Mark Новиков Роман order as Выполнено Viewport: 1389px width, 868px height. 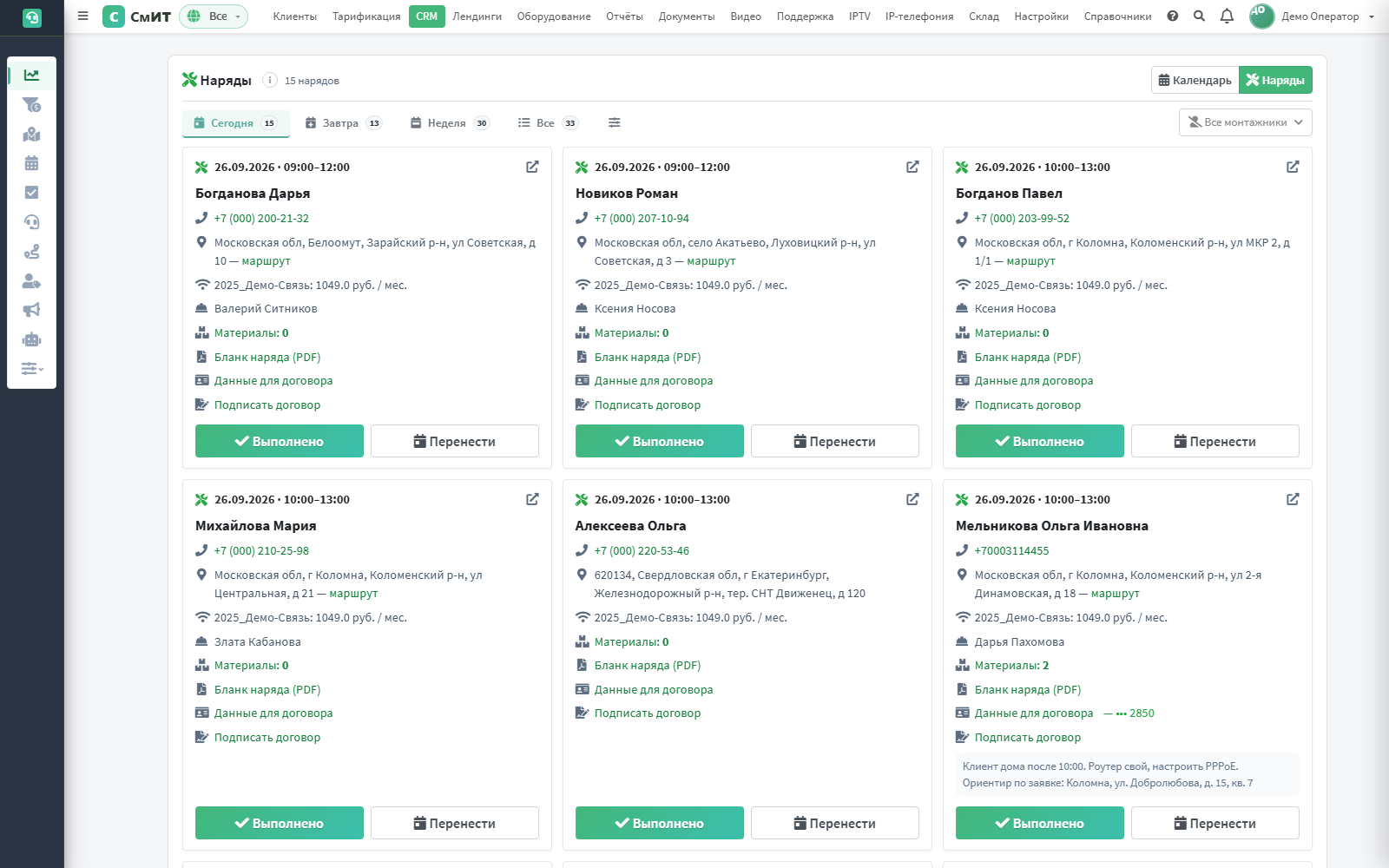pos(660,441)
